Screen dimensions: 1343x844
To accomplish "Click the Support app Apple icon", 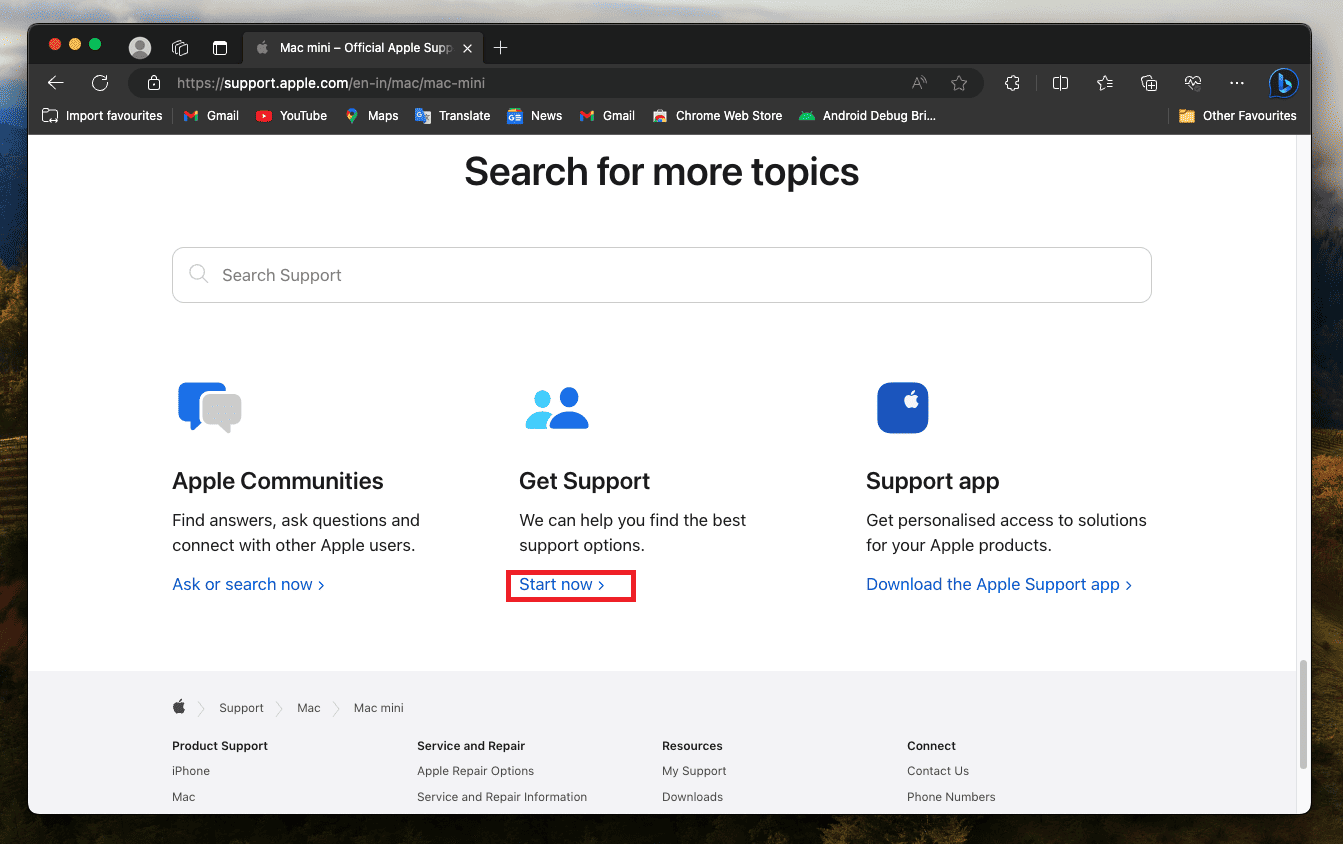I will pos(903,407).
